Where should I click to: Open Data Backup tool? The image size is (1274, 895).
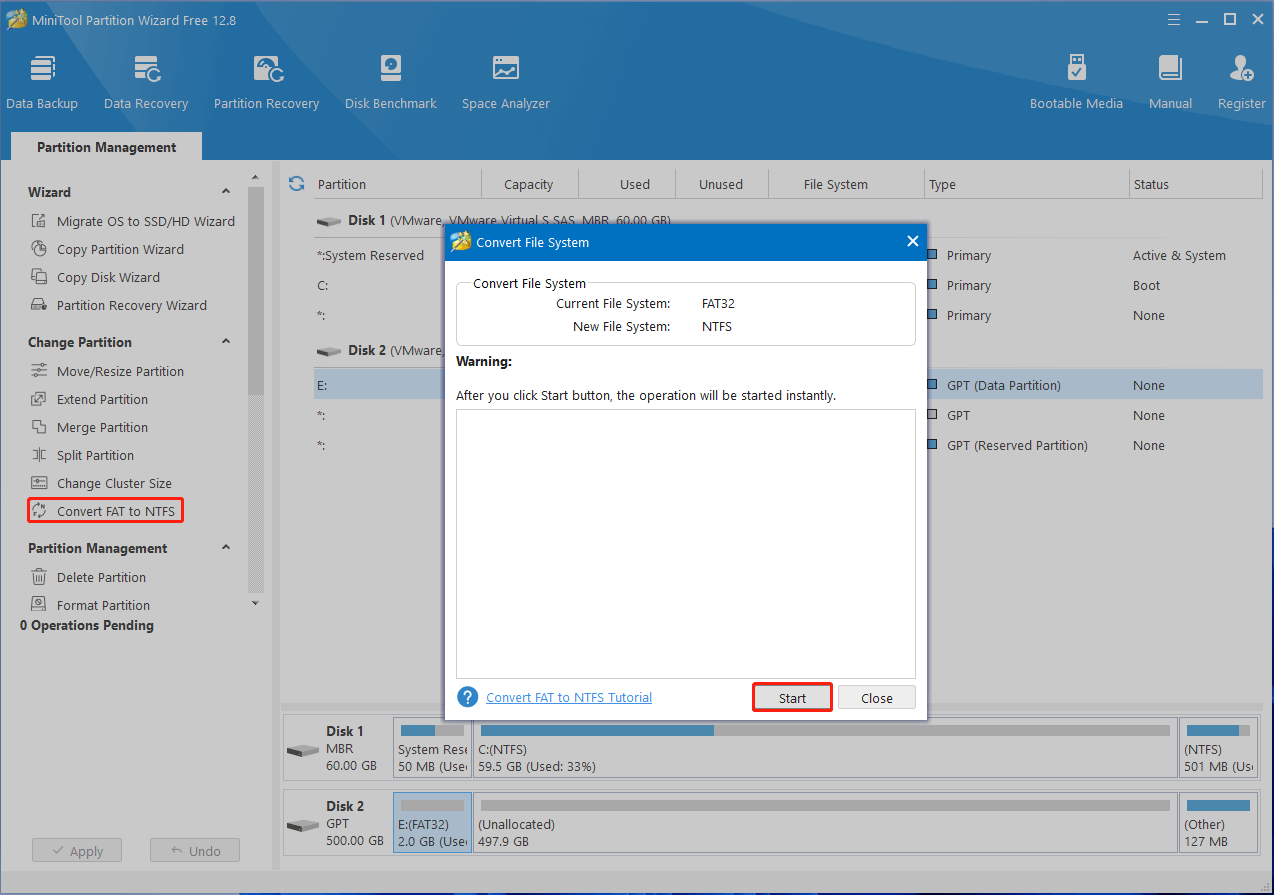42,82
